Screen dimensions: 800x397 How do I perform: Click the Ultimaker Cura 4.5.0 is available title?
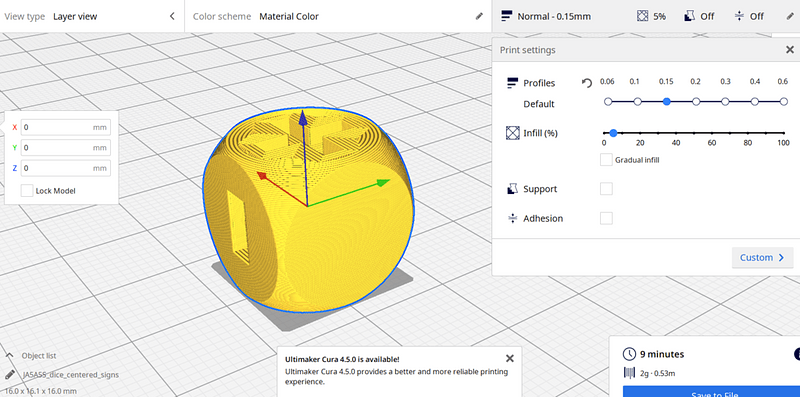click(342, 359)
